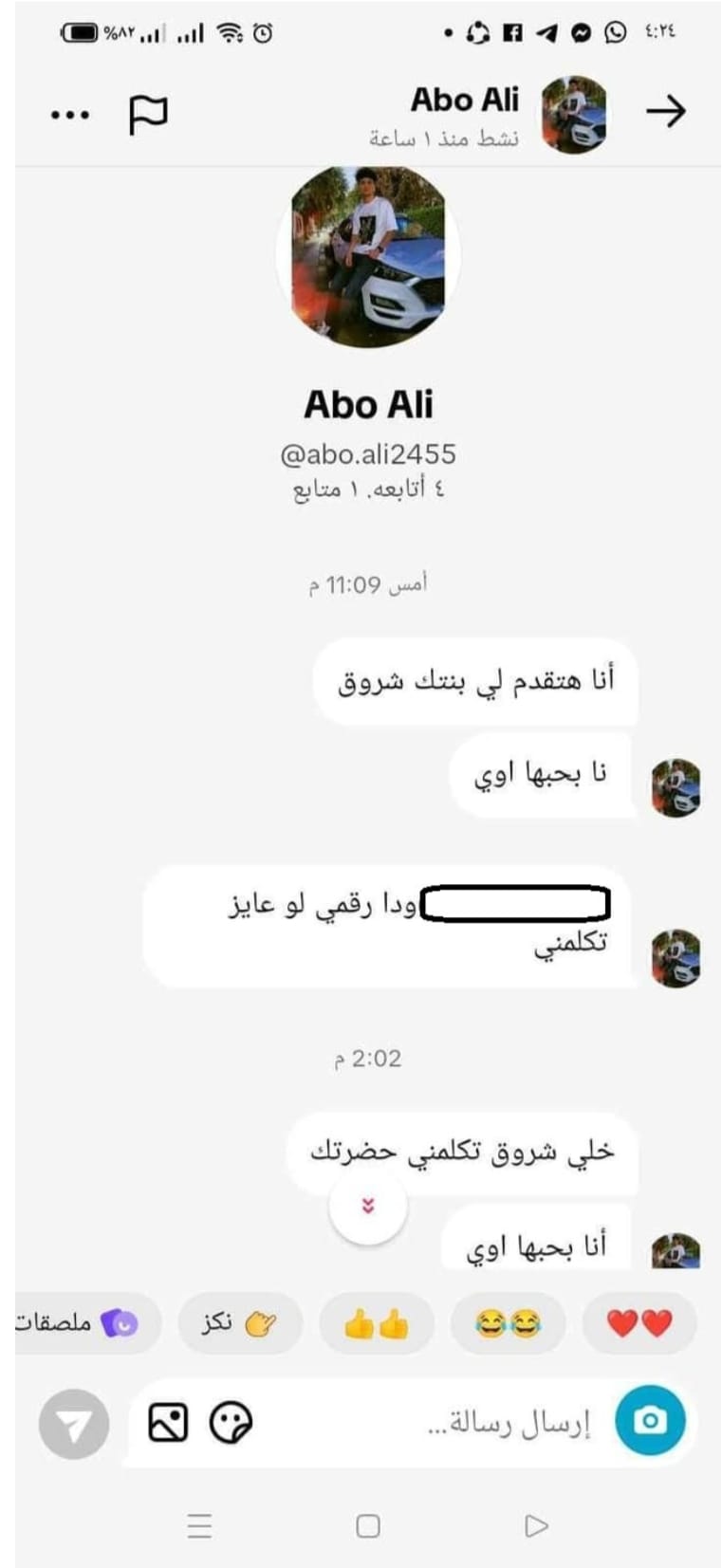722x1568 pixels.
Task: Tap the back arrow in header
Action: click(x=666, y=112)
